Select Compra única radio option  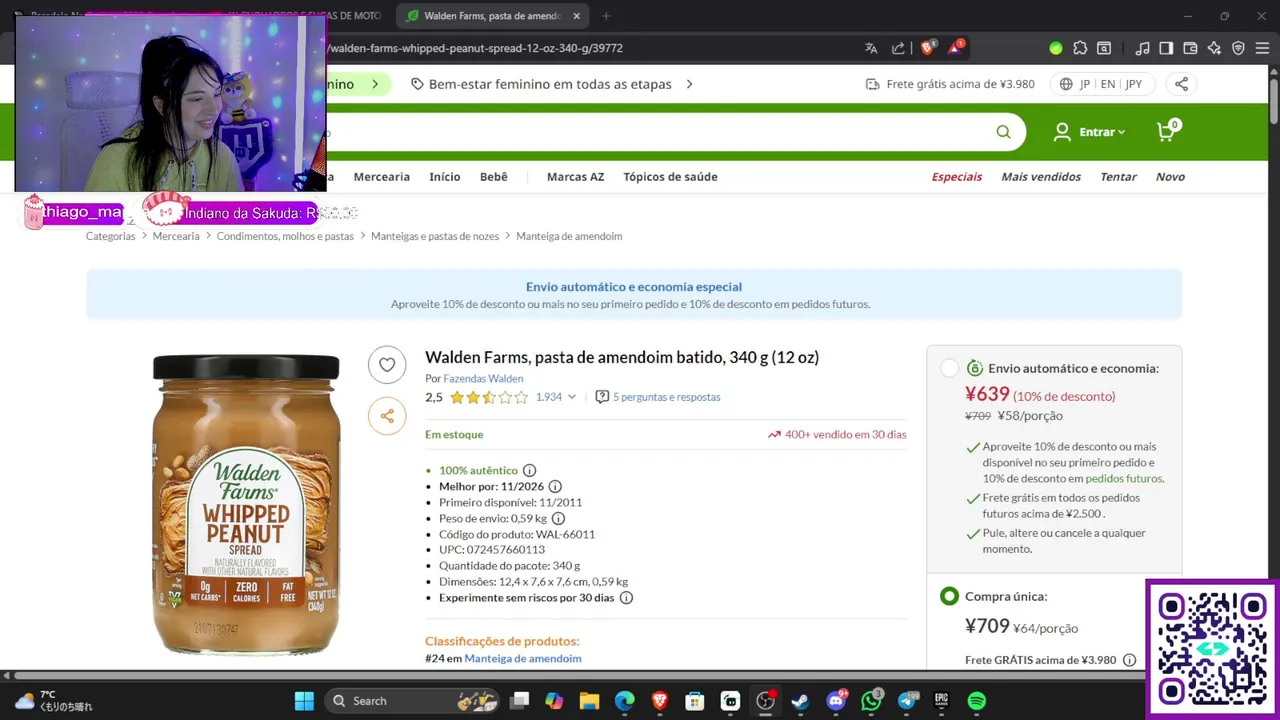949,596
